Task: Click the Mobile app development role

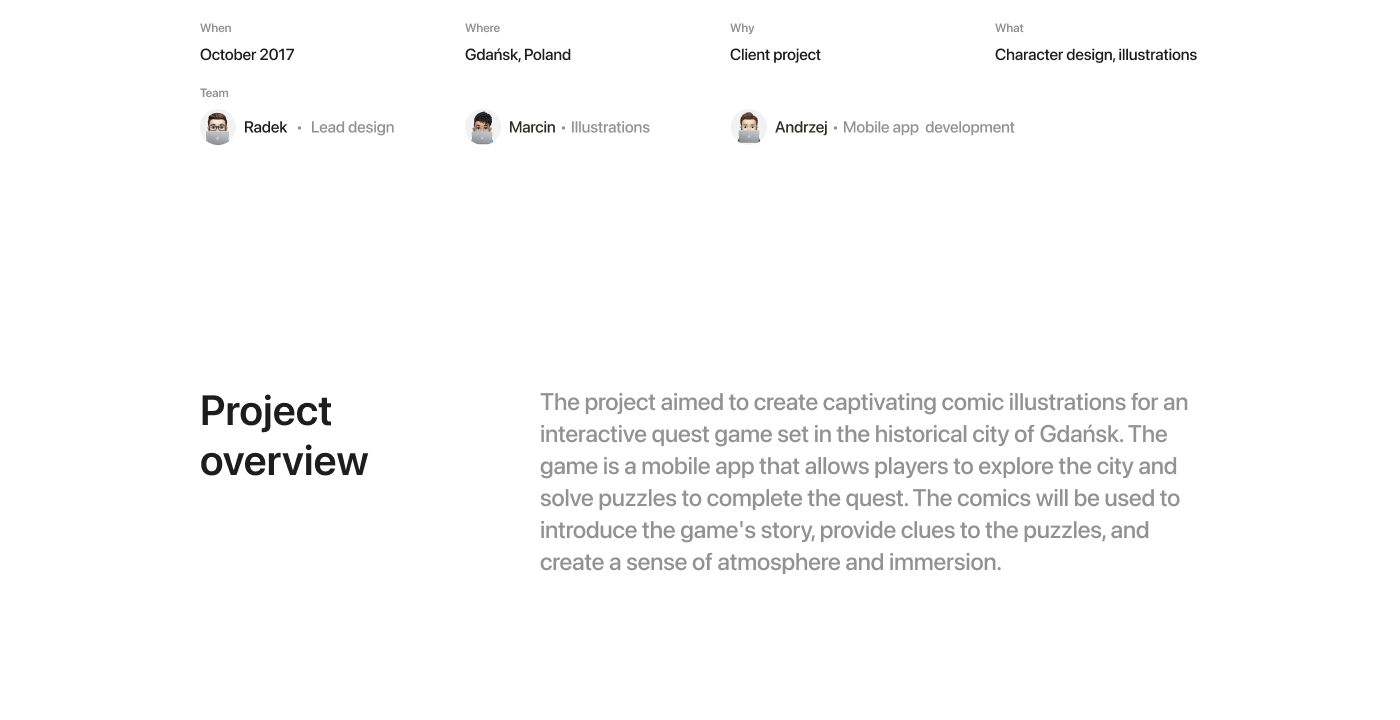Action: click(x=928, y=127)
